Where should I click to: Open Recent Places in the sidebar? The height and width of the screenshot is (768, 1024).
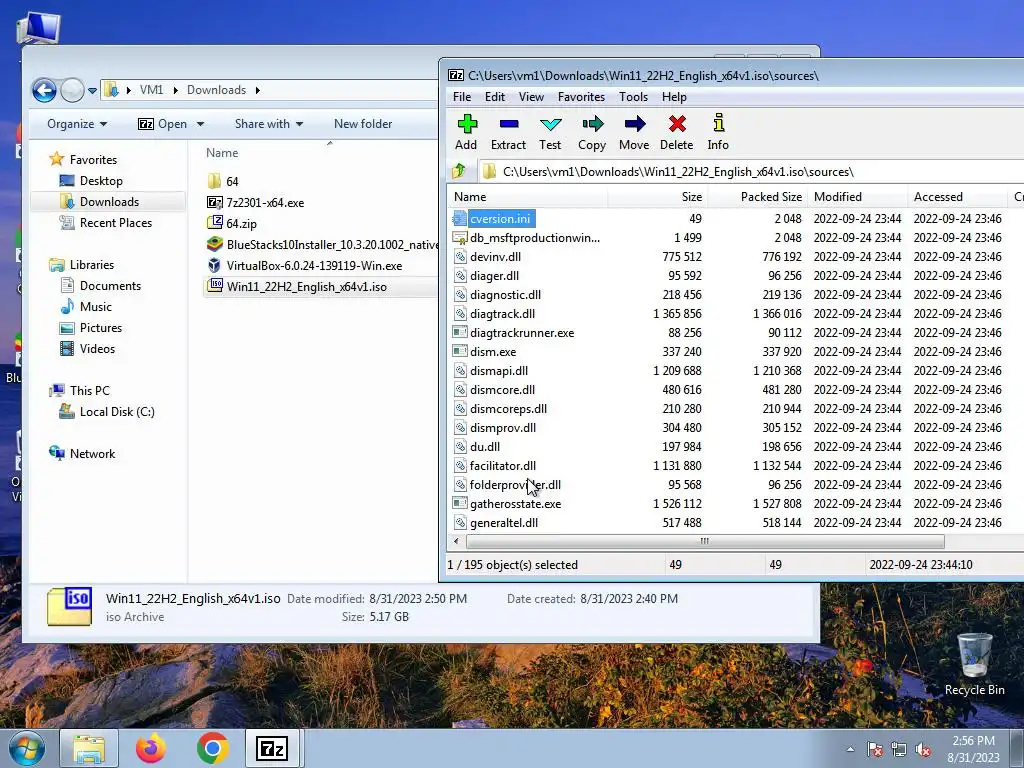point(116,223)
